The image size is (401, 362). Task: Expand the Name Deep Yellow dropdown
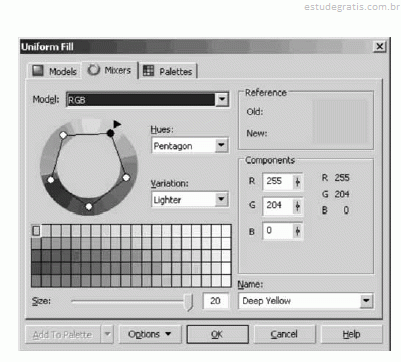[366, 301]
